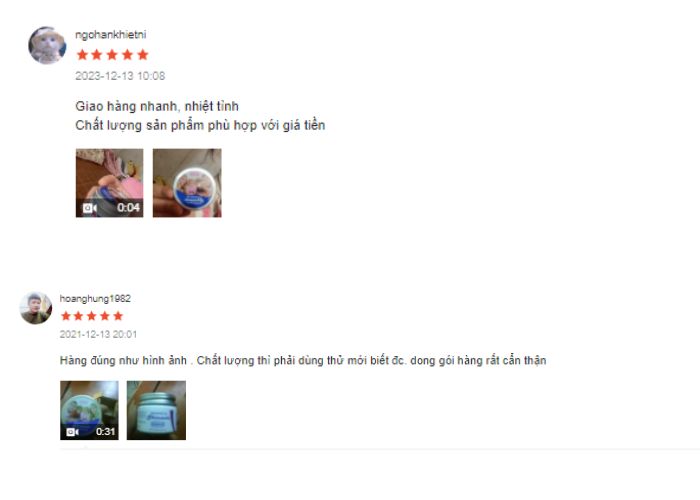Play the 0:31 review video
The height and width of the screenshot is (500, 700).
coord(89,410)
